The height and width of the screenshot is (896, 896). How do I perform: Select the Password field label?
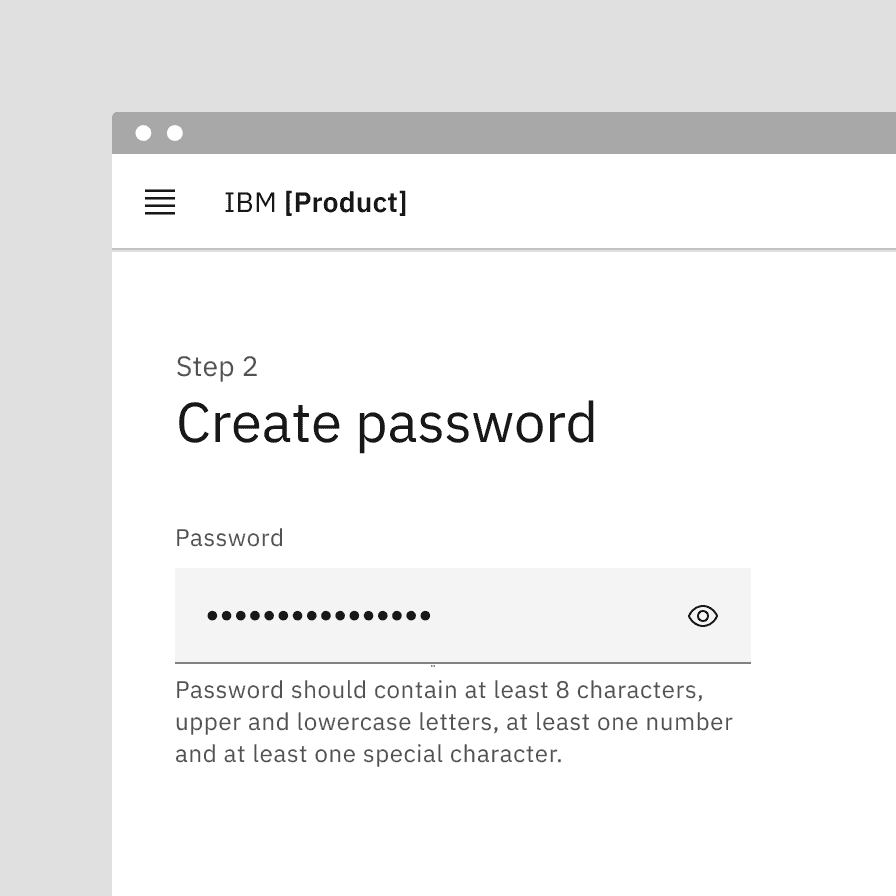click(x=229, y=538)
